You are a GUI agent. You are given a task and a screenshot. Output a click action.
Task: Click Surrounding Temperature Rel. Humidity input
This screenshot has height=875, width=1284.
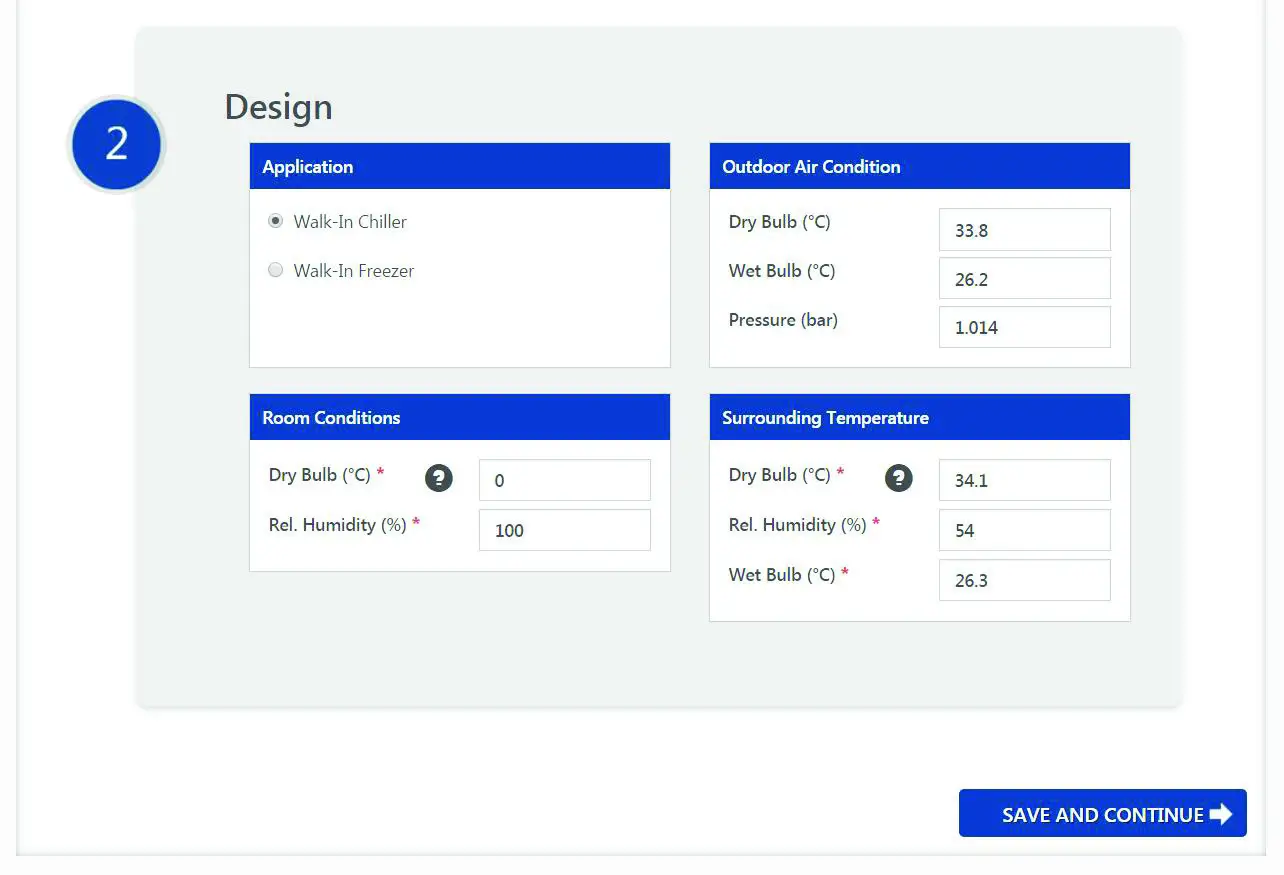point(1024,530)
